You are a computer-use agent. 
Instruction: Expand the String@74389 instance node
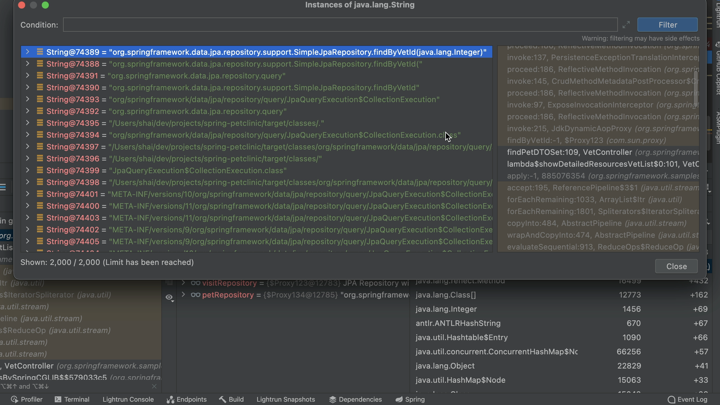point(28,52)
